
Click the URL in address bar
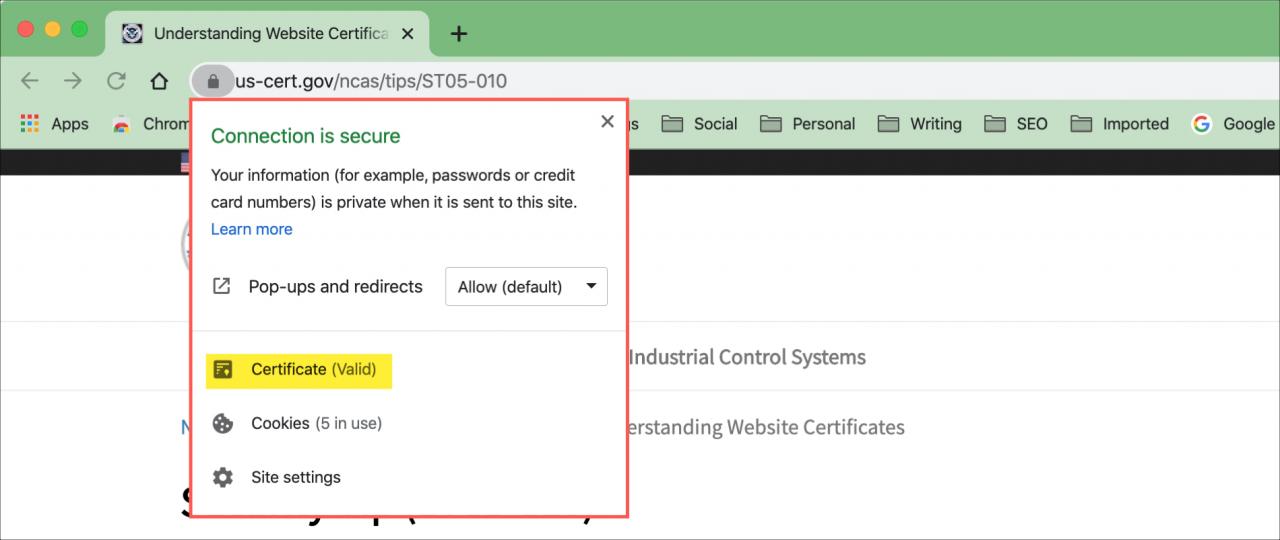point(371,81)
